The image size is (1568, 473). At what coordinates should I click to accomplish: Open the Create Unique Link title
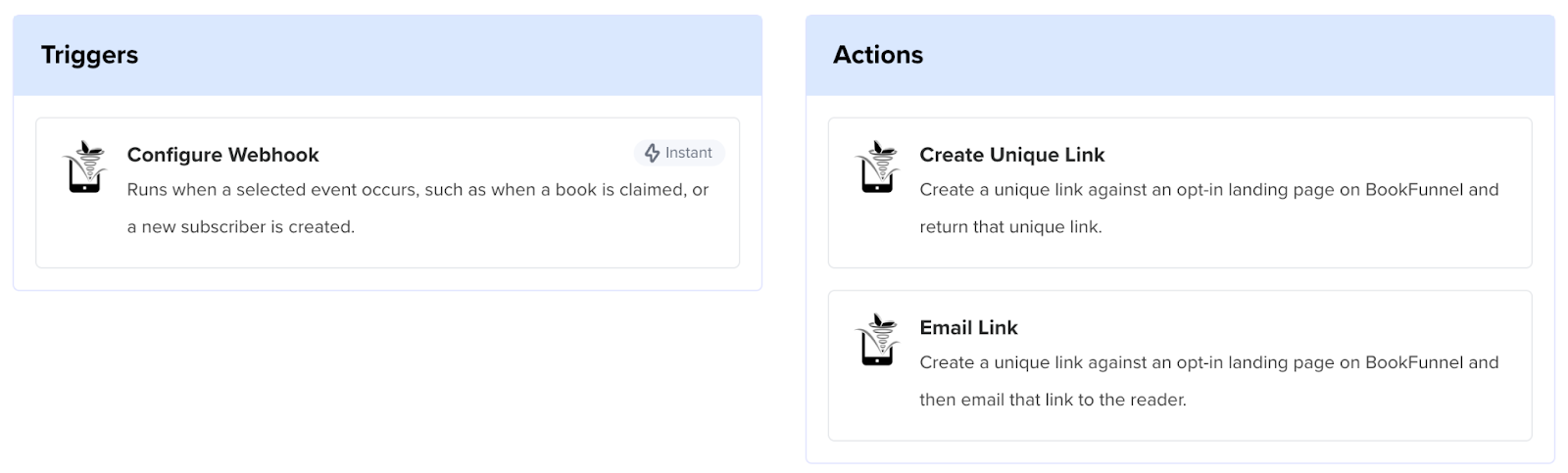[x=1011, y=155]
